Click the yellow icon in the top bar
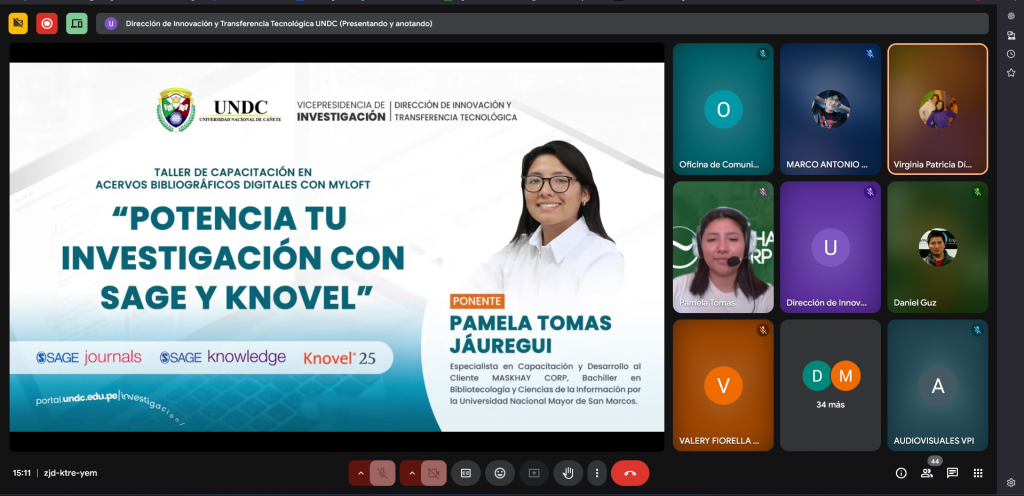This screenshot has height=496, width=1024. pyautogui.click(x=18, y=23)
